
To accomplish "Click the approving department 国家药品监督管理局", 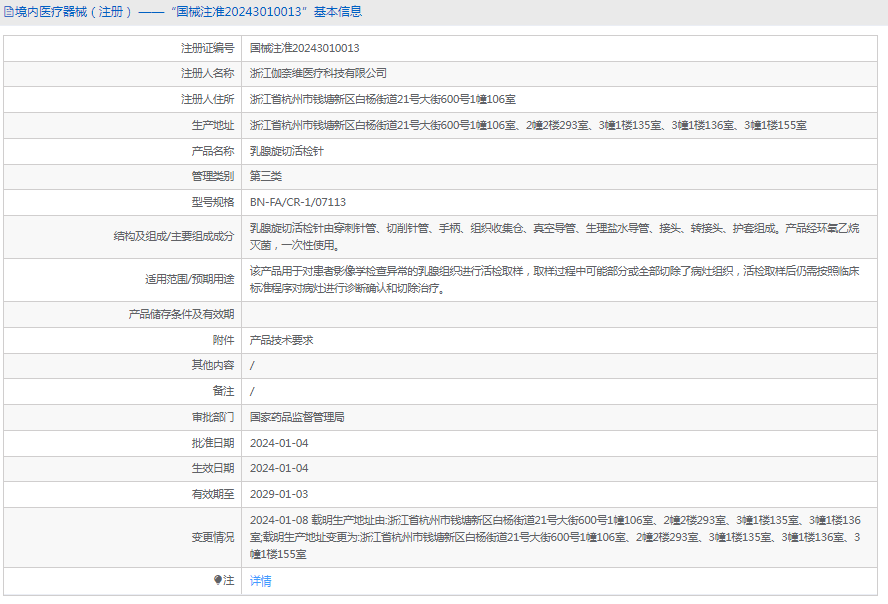I will coord(297,417).
